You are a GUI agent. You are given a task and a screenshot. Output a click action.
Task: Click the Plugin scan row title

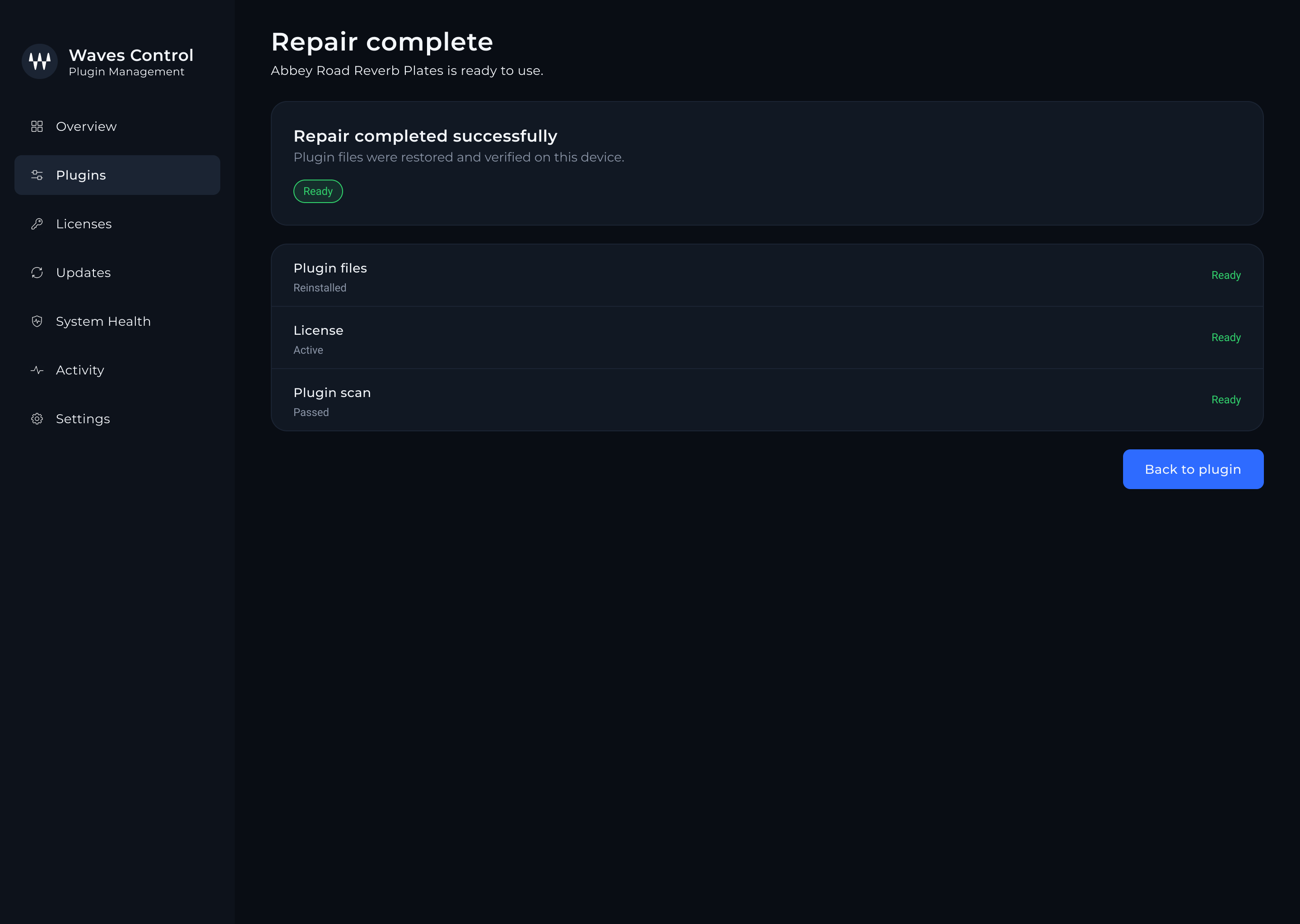coord(332,393)
